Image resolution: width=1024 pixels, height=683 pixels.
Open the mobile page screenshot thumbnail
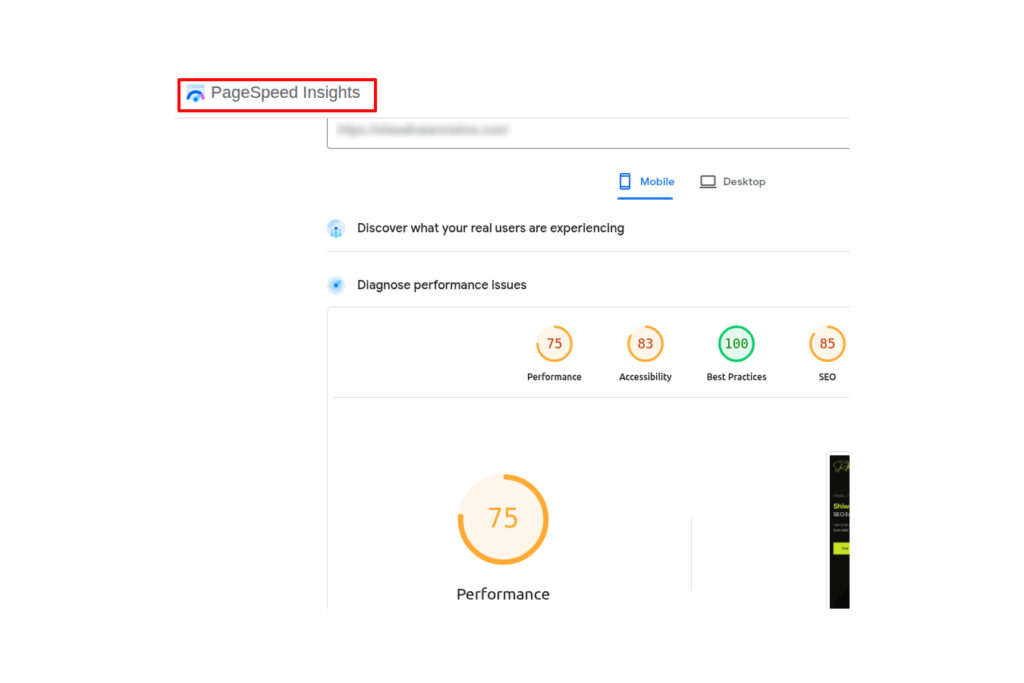pos(839,532)
